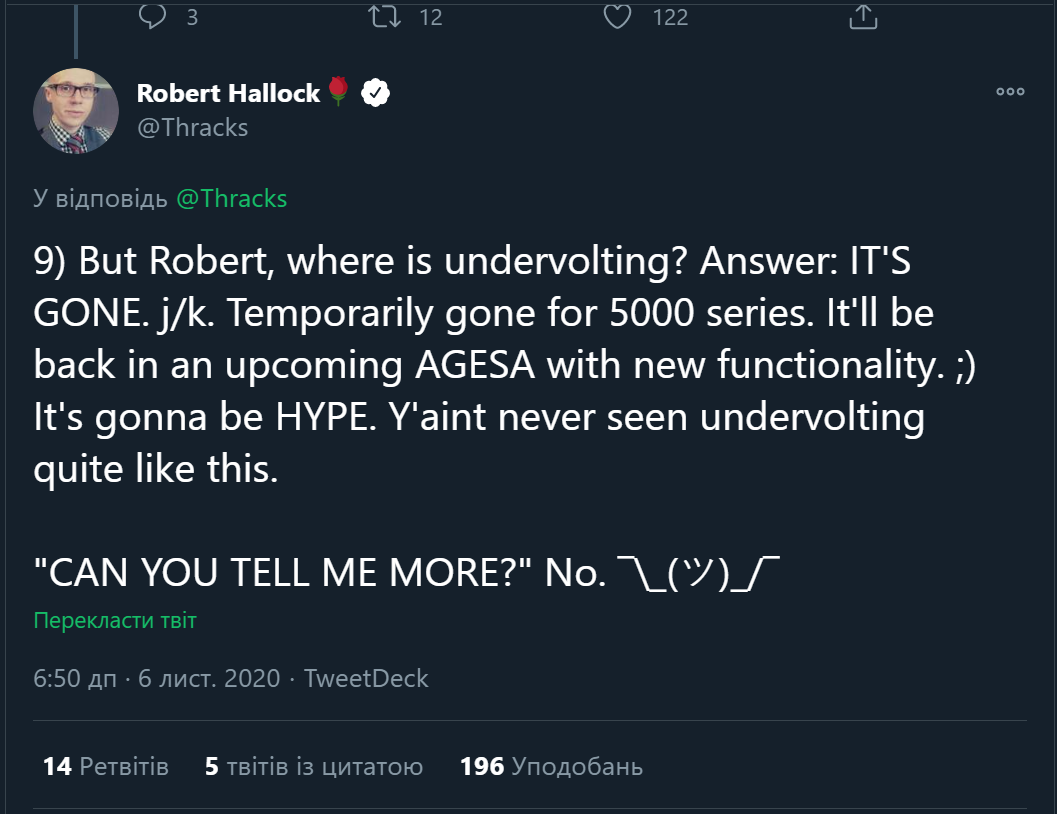Open the three-dot more options menu
The width and height of the screenshot is (1057, 814).
point(1010,92)
